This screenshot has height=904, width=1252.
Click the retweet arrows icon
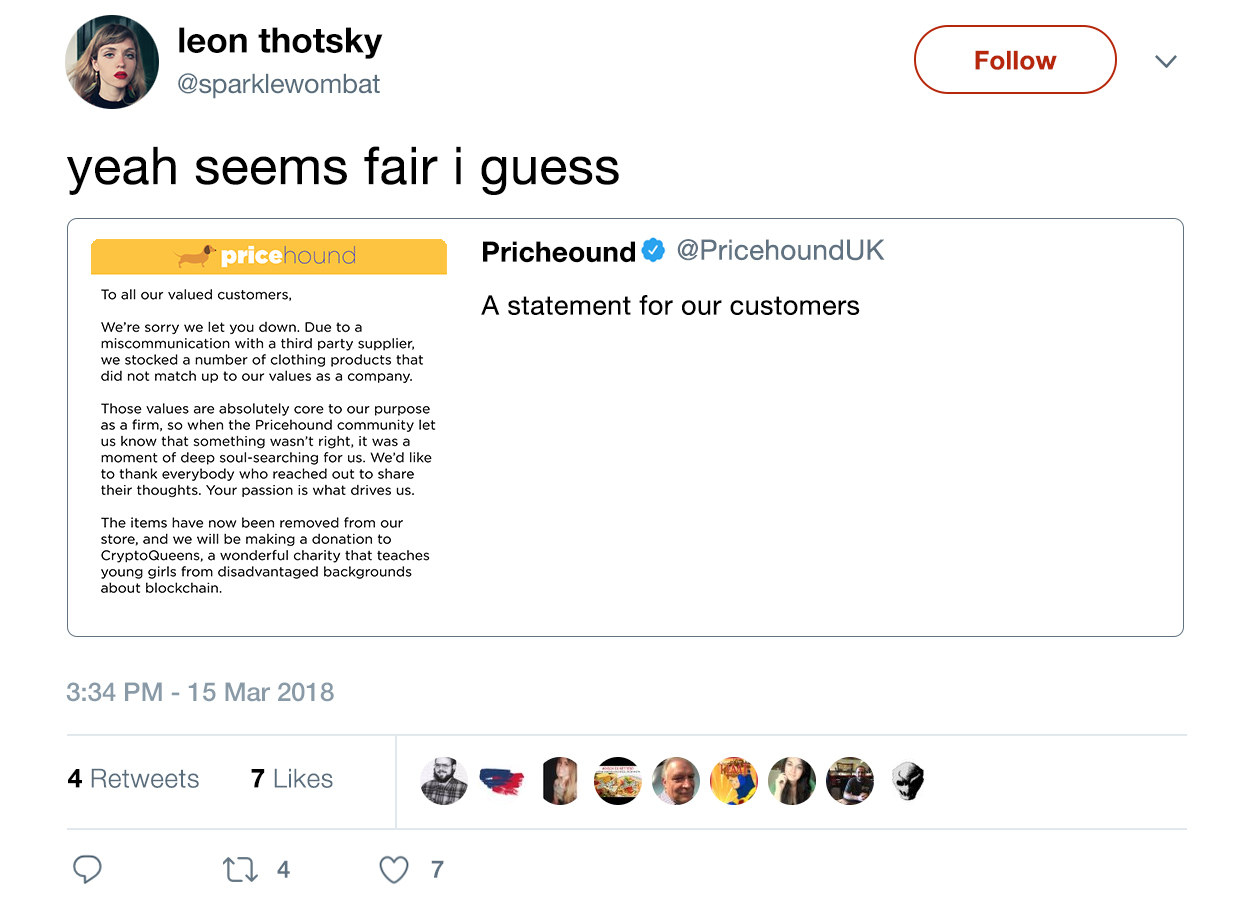tap(240, 870)
